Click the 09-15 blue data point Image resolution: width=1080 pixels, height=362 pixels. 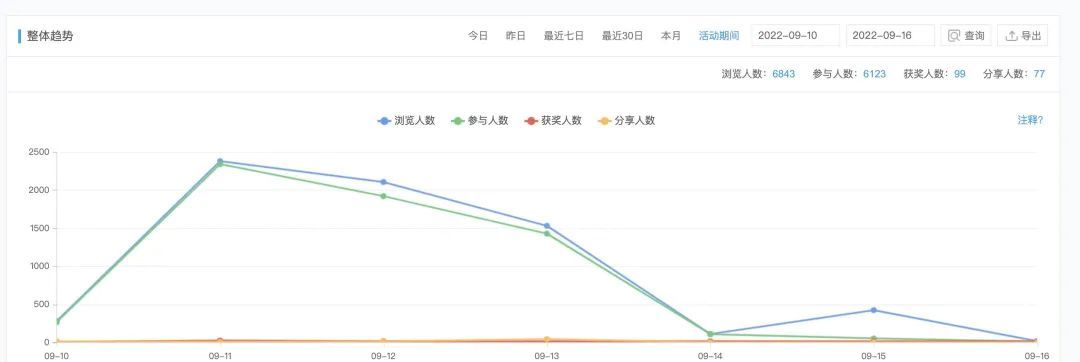[x=873, y=310]
